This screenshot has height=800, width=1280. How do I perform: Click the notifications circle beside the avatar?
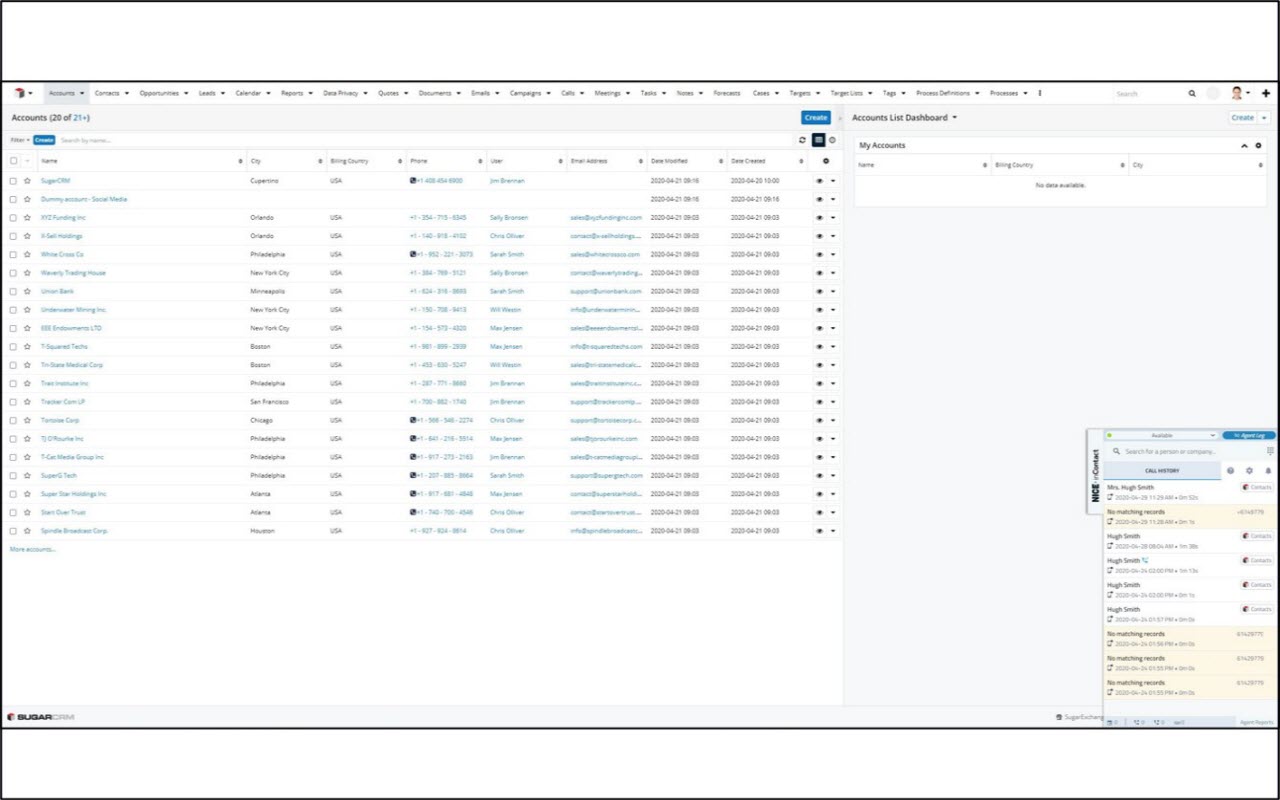click(1213, 93)
